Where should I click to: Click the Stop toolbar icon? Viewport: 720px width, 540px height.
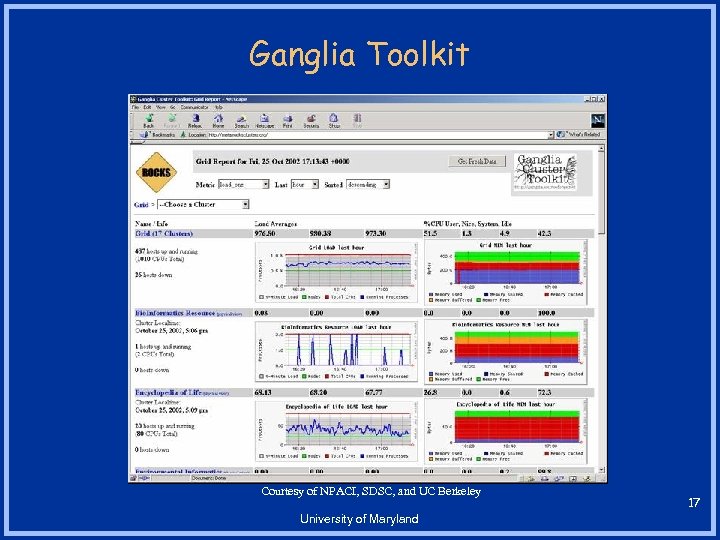point(357,121)
